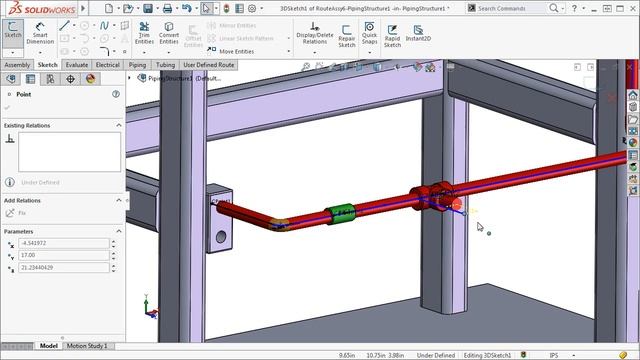Switch to the Evaluate ribbon tab

(77, 65)
